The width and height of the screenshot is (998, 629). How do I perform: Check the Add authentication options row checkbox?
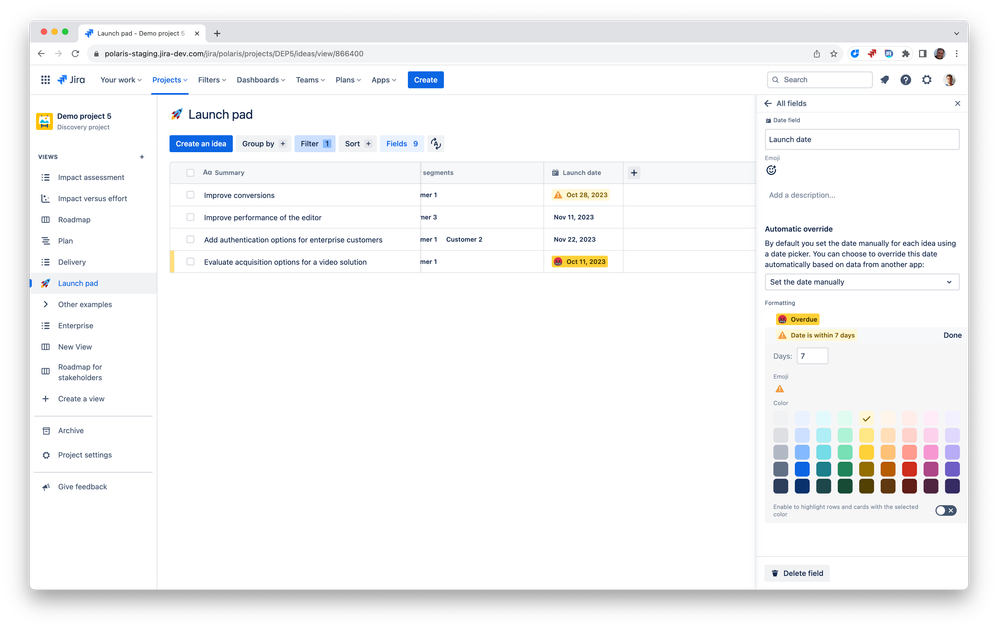(190, 239)
